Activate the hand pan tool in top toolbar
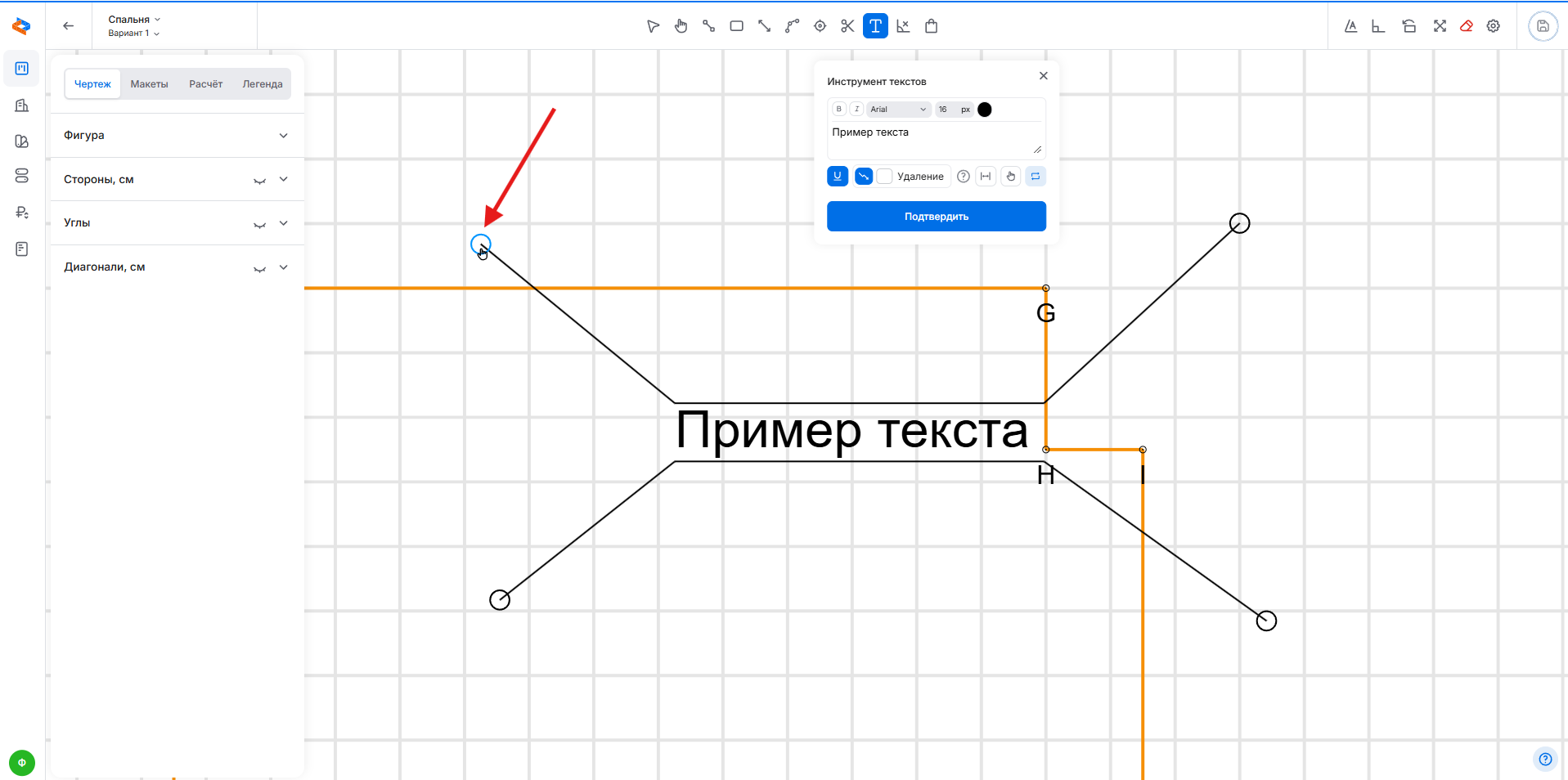 click(681, 26)
